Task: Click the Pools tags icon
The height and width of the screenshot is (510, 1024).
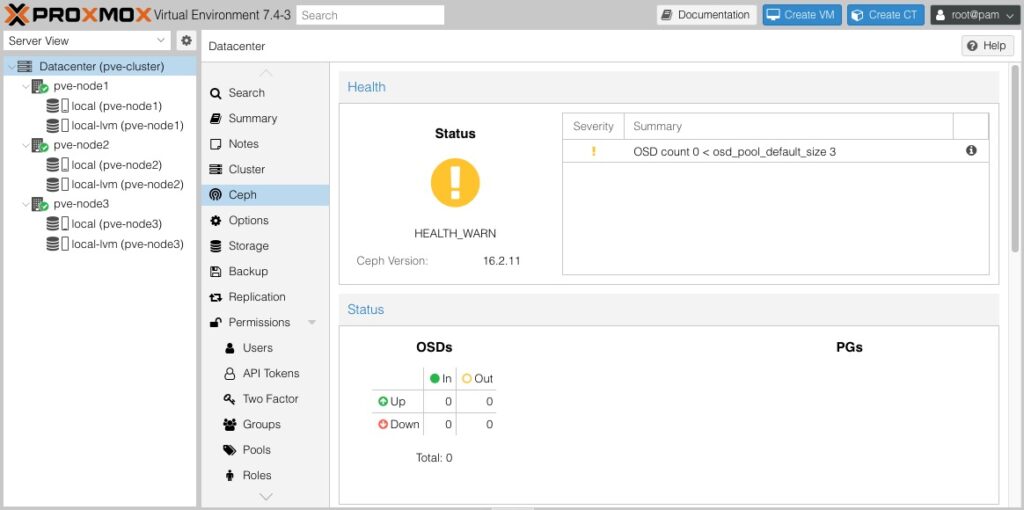Action: (229, 450)
